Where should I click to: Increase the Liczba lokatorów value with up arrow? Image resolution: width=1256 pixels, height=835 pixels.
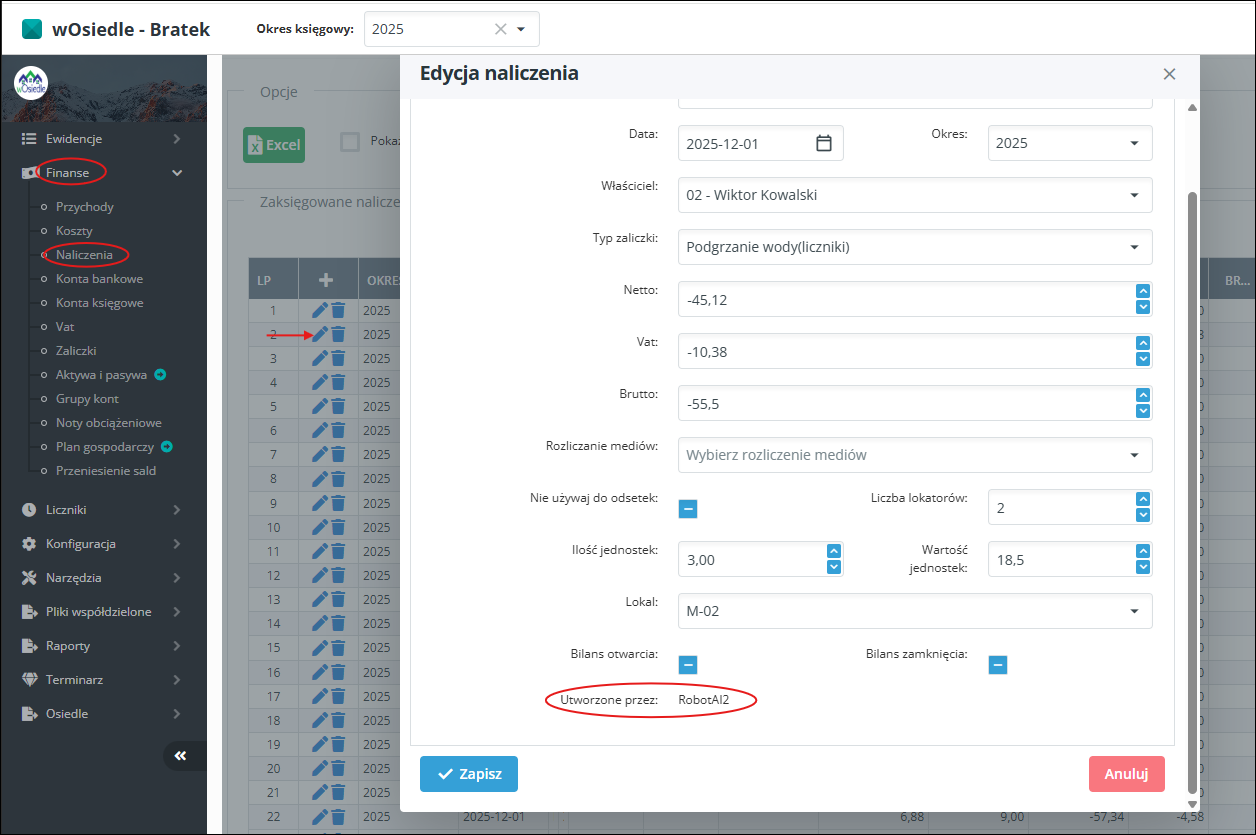tap(1143, 500)
